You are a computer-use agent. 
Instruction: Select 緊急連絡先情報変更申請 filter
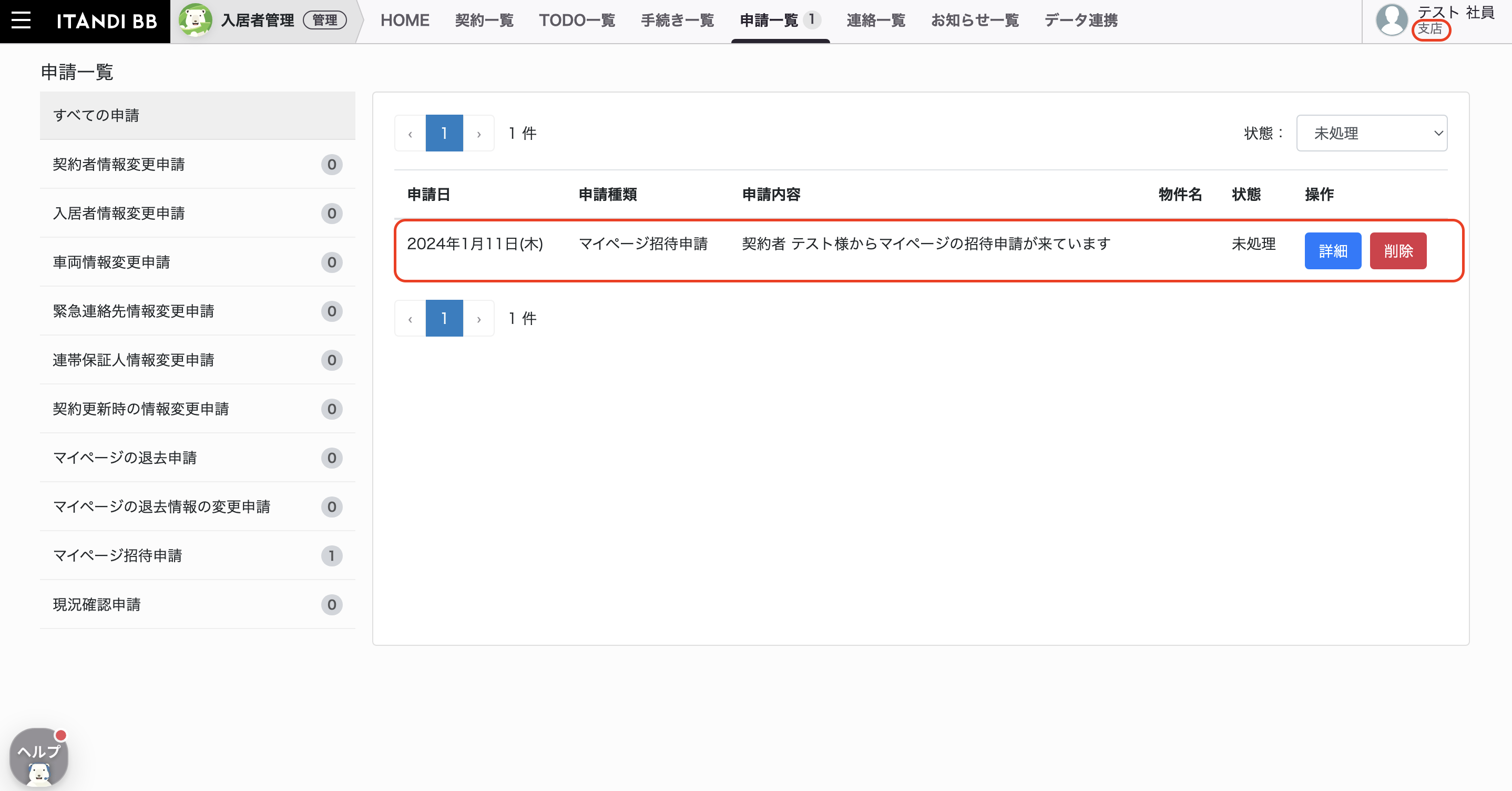197,311
